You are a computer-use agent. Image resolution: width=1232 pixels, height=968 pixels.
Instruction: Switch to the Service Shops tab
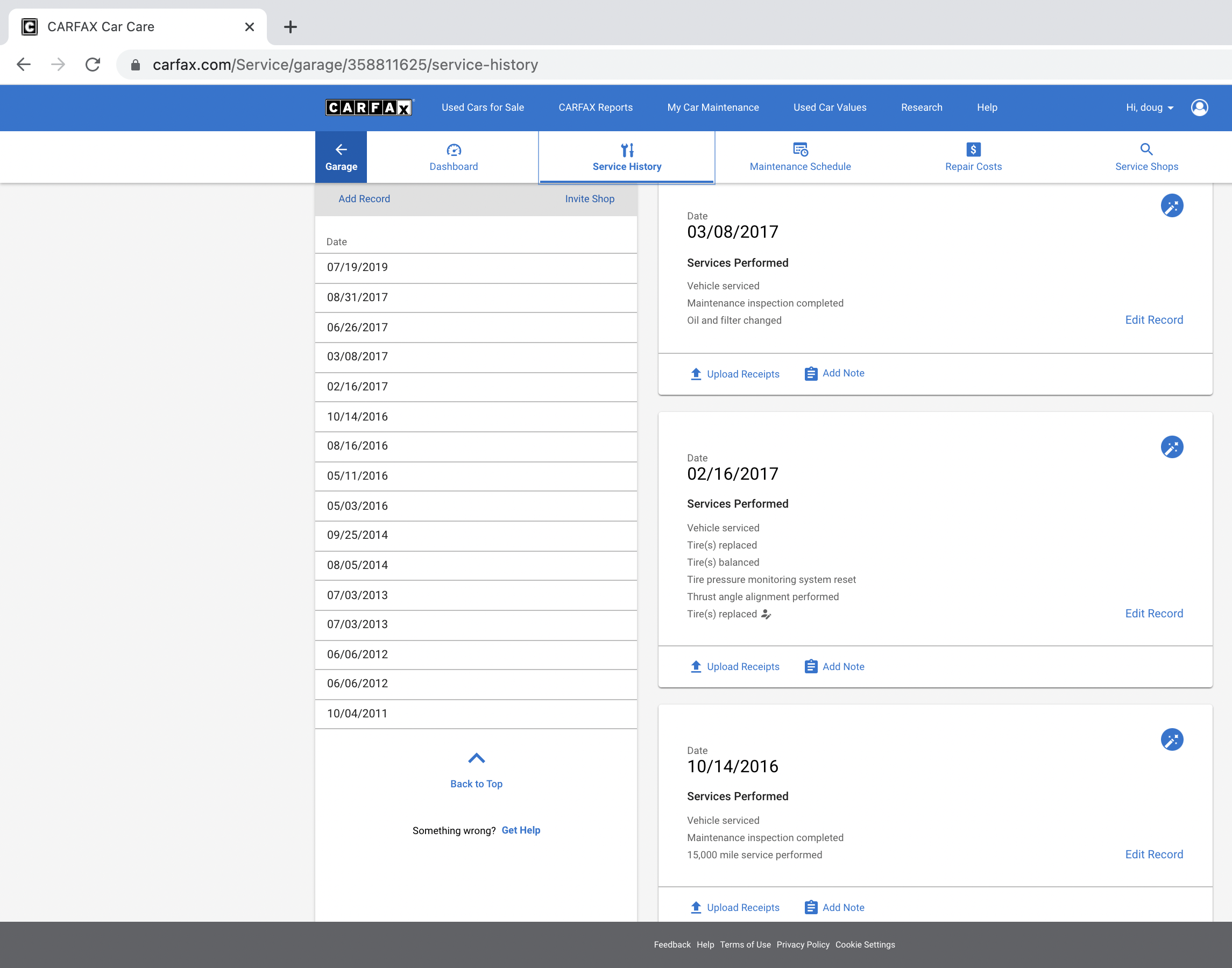1146,157
